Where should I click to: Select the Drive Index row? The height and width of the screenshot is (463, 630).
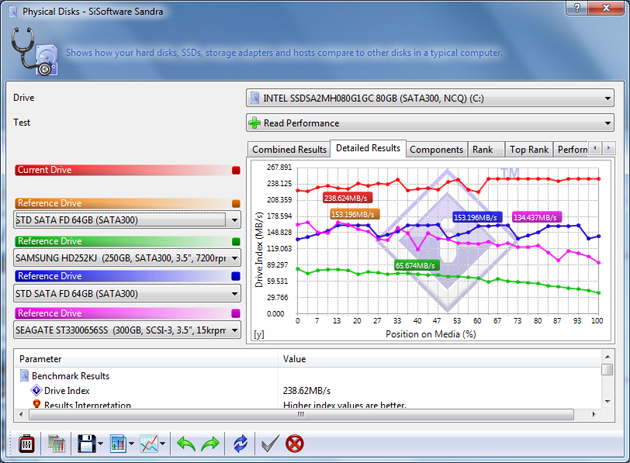click(x=309, y=391)
